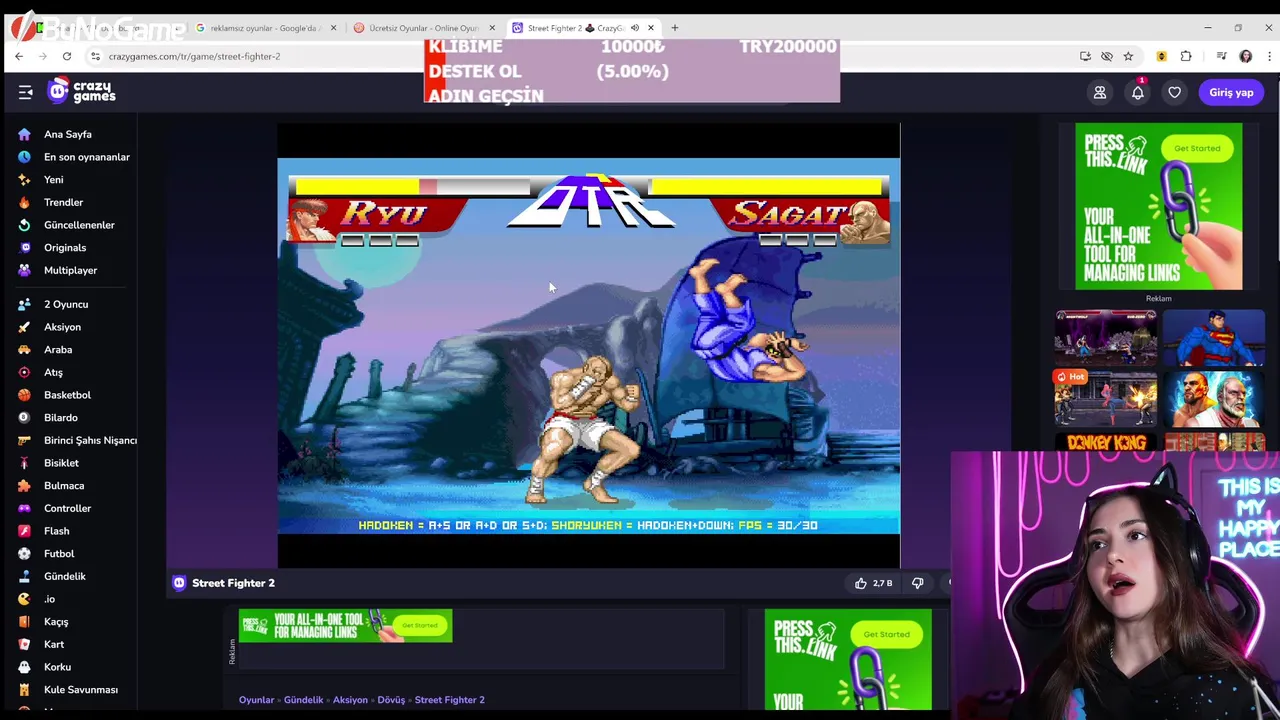Select the Futbol category icon
1280x720 pixels.
24,554
